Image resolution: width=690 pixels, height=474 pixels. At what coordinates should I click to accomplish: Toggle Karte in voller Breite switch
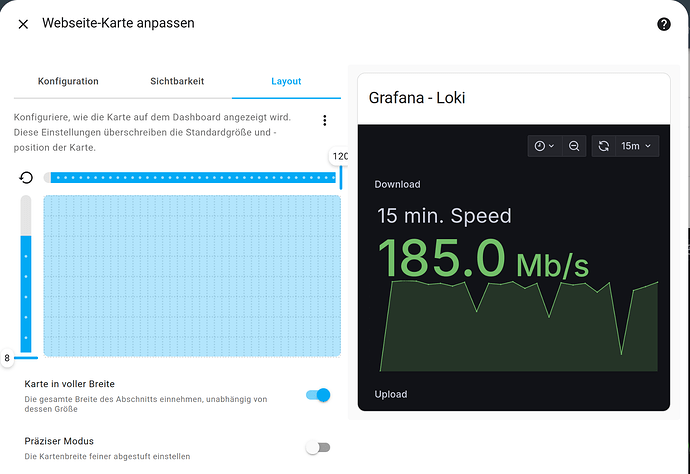(318, 395)
